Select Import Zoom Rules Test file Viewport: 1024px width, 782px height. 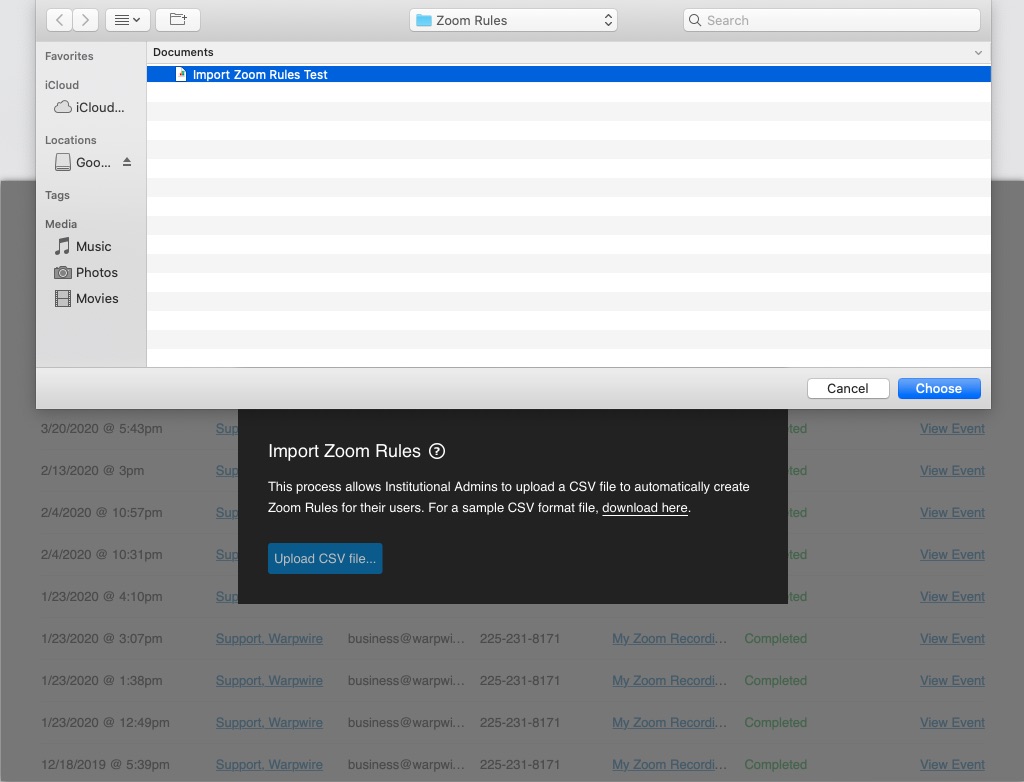tap(568, 74)
